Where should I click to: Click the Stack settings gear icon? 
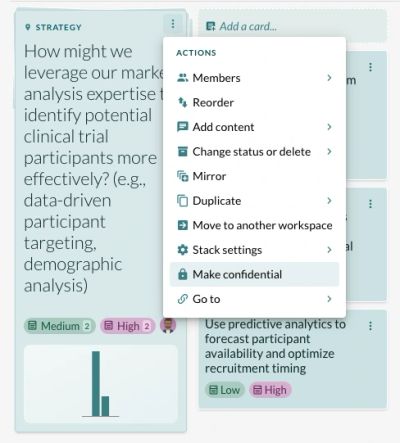(x=182, y=250)
